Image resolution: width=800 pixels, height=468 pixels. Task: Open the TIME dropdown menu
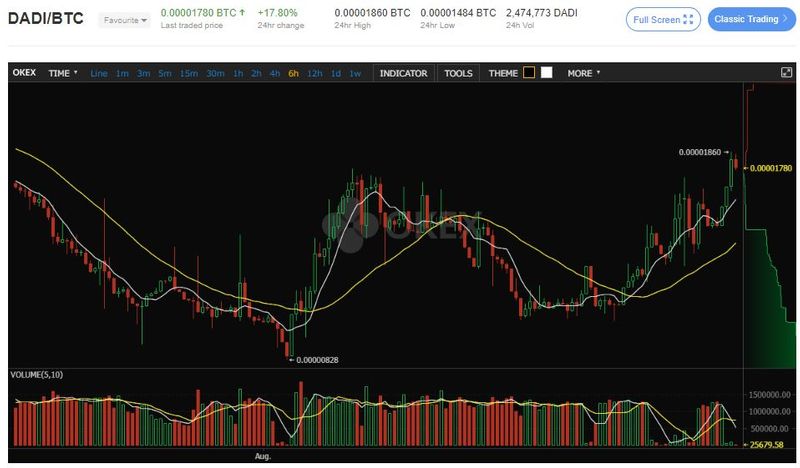point(62,73)
